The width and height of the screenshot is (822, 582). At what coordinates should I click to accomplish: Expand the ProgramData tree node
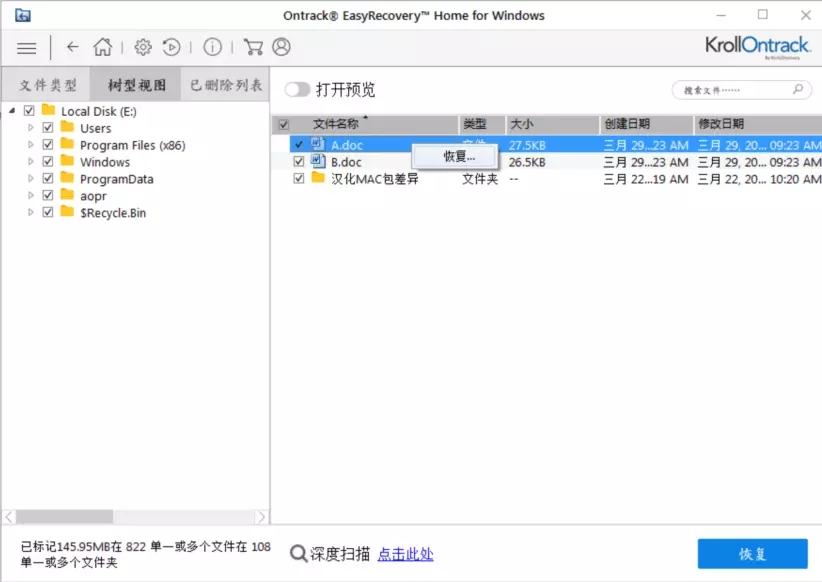(30, 178)
